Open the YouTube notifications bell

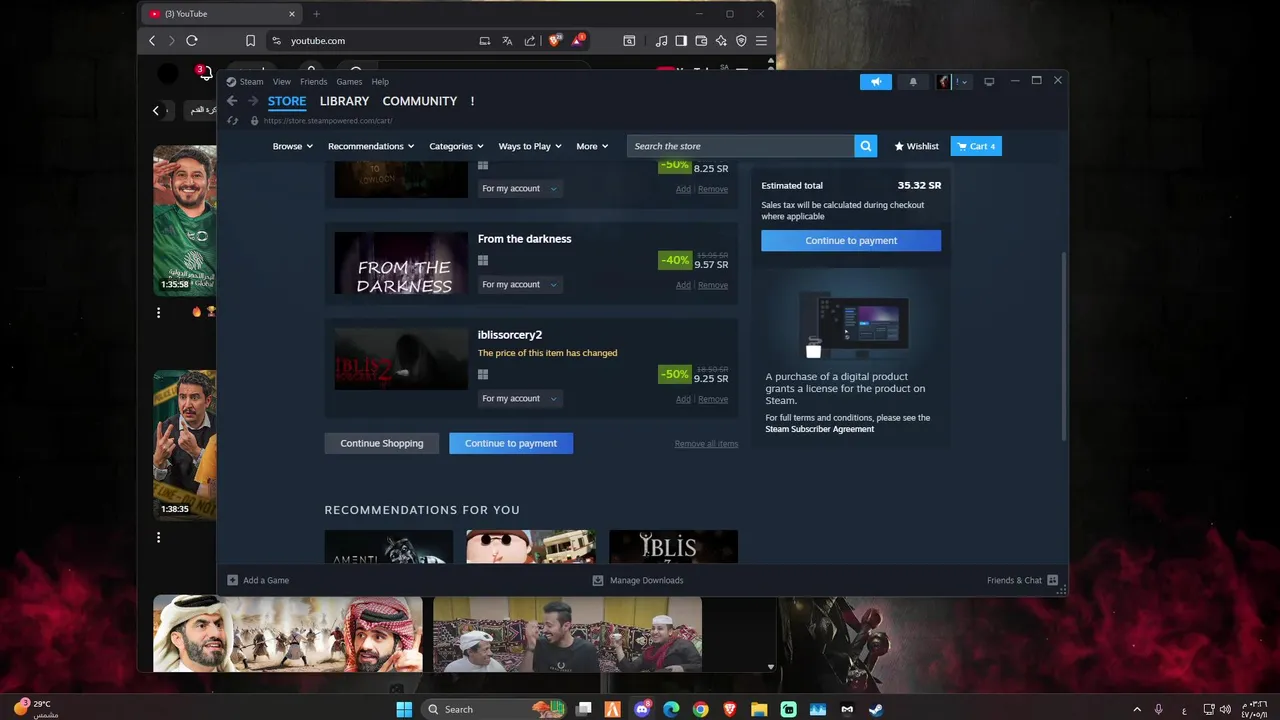coord(204,74)
